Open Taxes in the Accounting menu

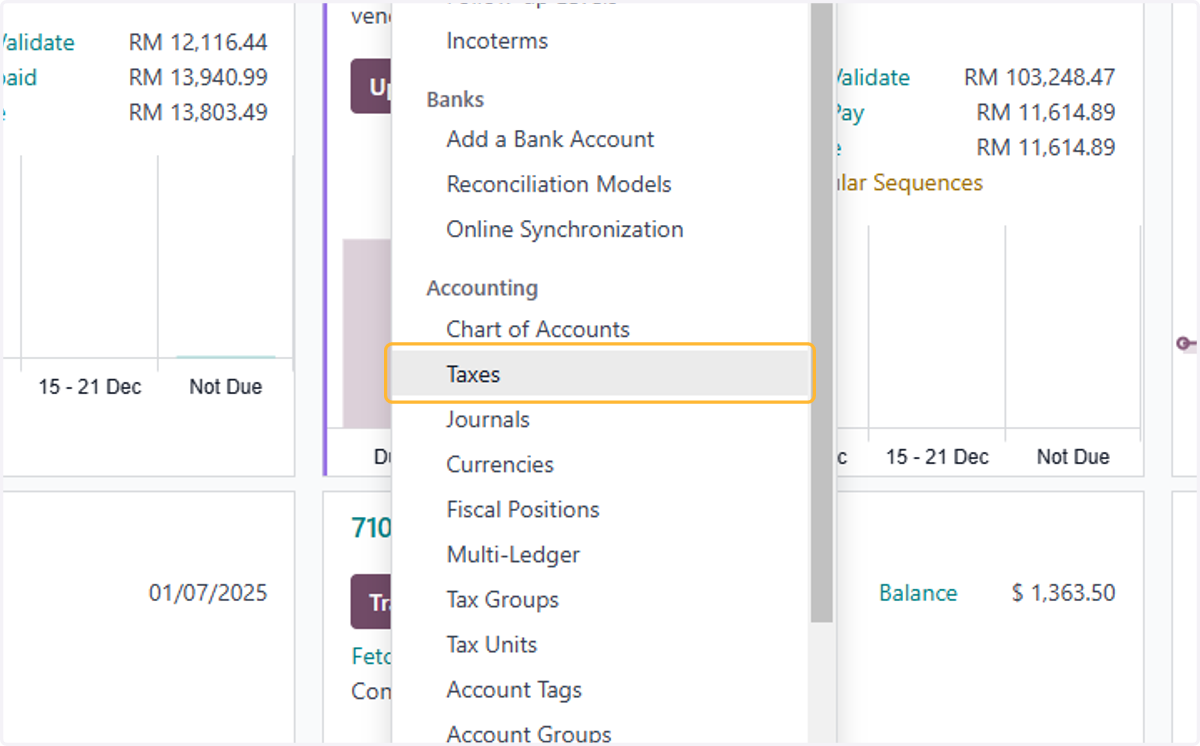click(600, 374)
